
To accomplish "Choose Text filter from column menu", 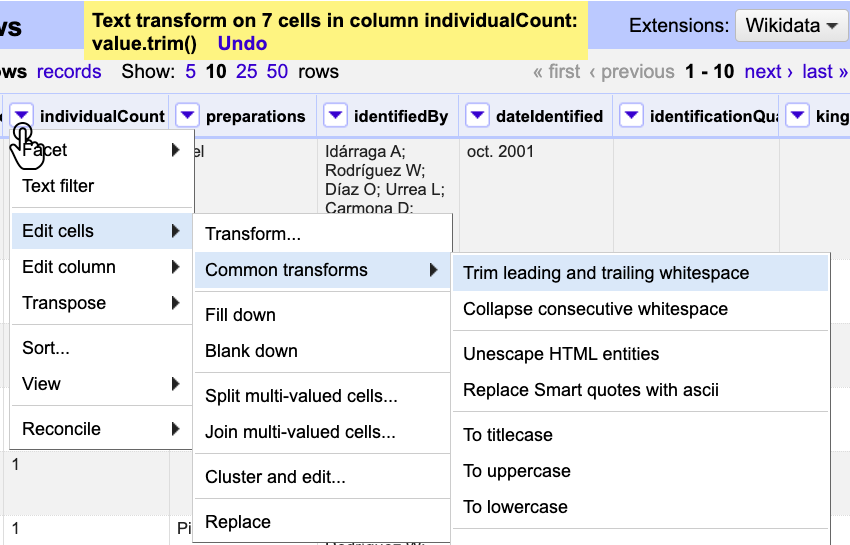I will [x=58, y=186].
